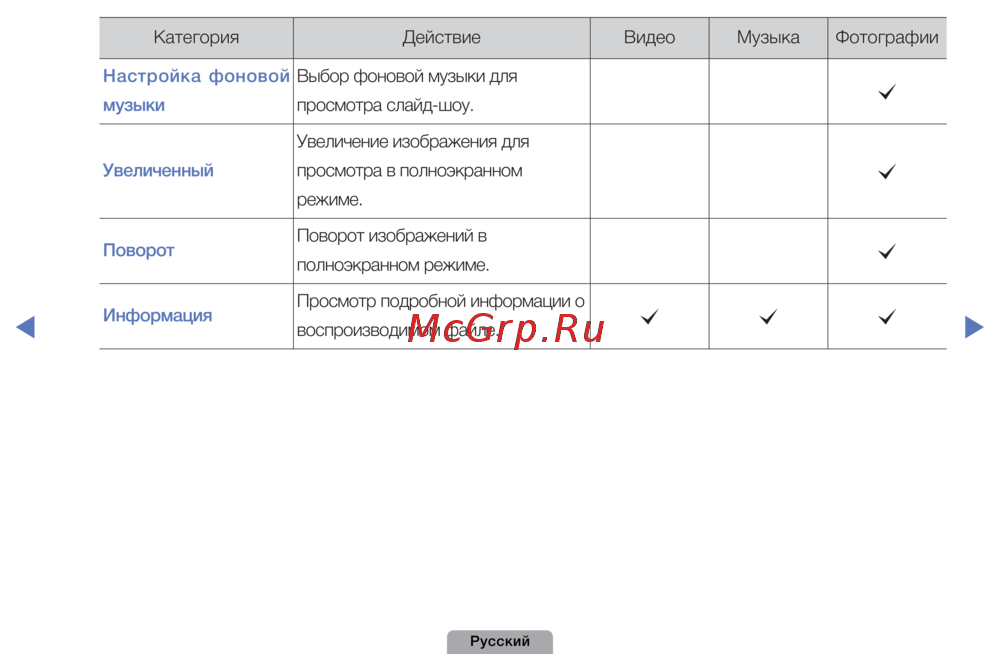The height and width of the screenshot is (654, 1000).
Task: Select the Действие column header
Action: pos(441,38)
